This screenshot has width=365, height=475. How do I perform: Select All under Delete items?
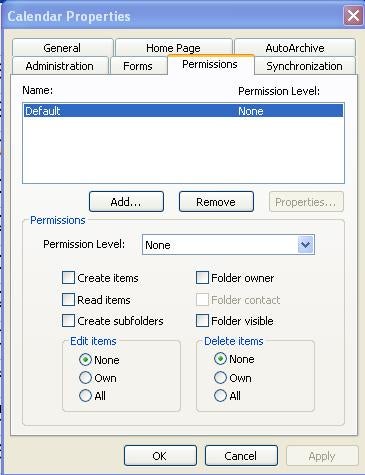220,396
